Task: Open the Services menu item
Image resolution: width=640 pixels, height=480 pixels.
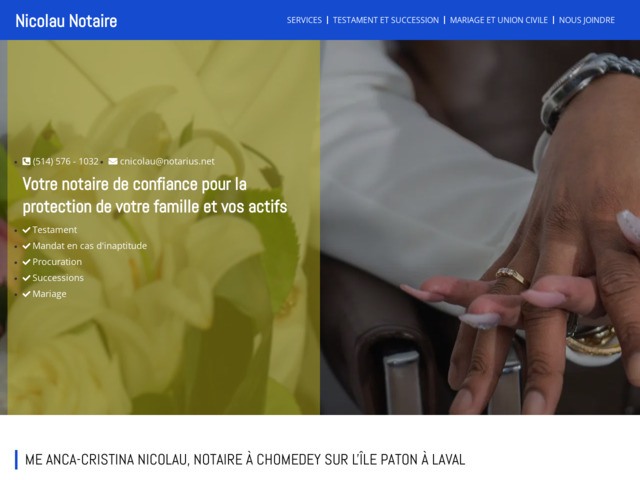Action: (x=304, y=20)
